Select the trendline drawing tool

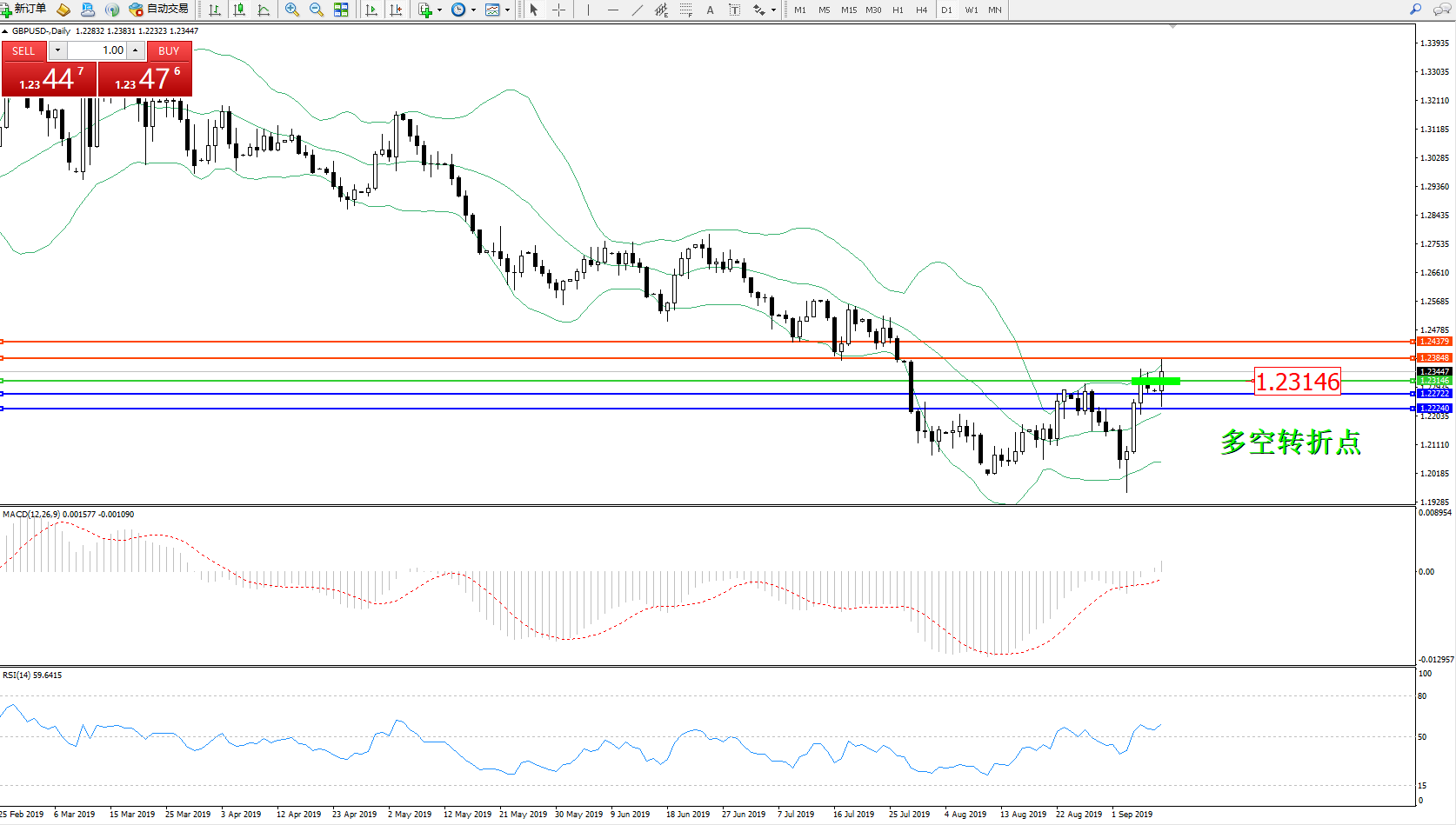click(x=638, y=10)
